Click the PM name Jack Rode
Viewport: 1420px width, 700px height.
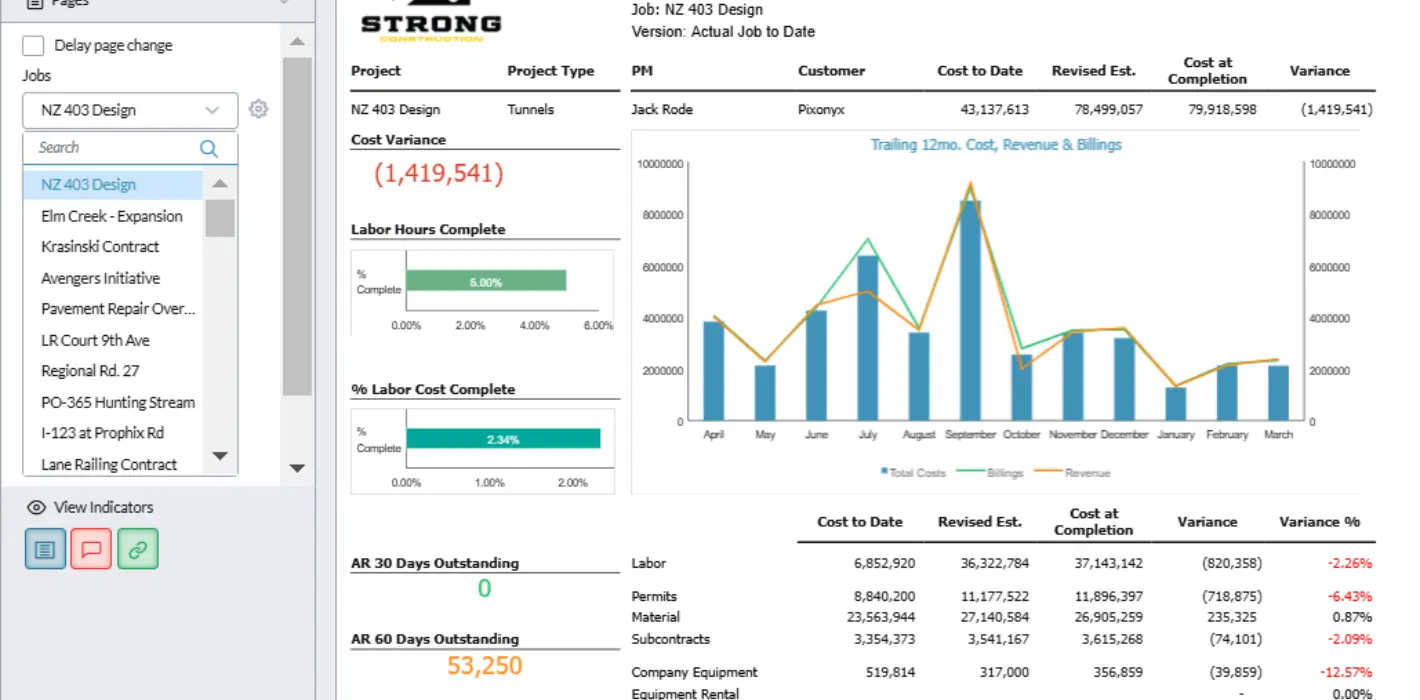(x=662, y=110)
